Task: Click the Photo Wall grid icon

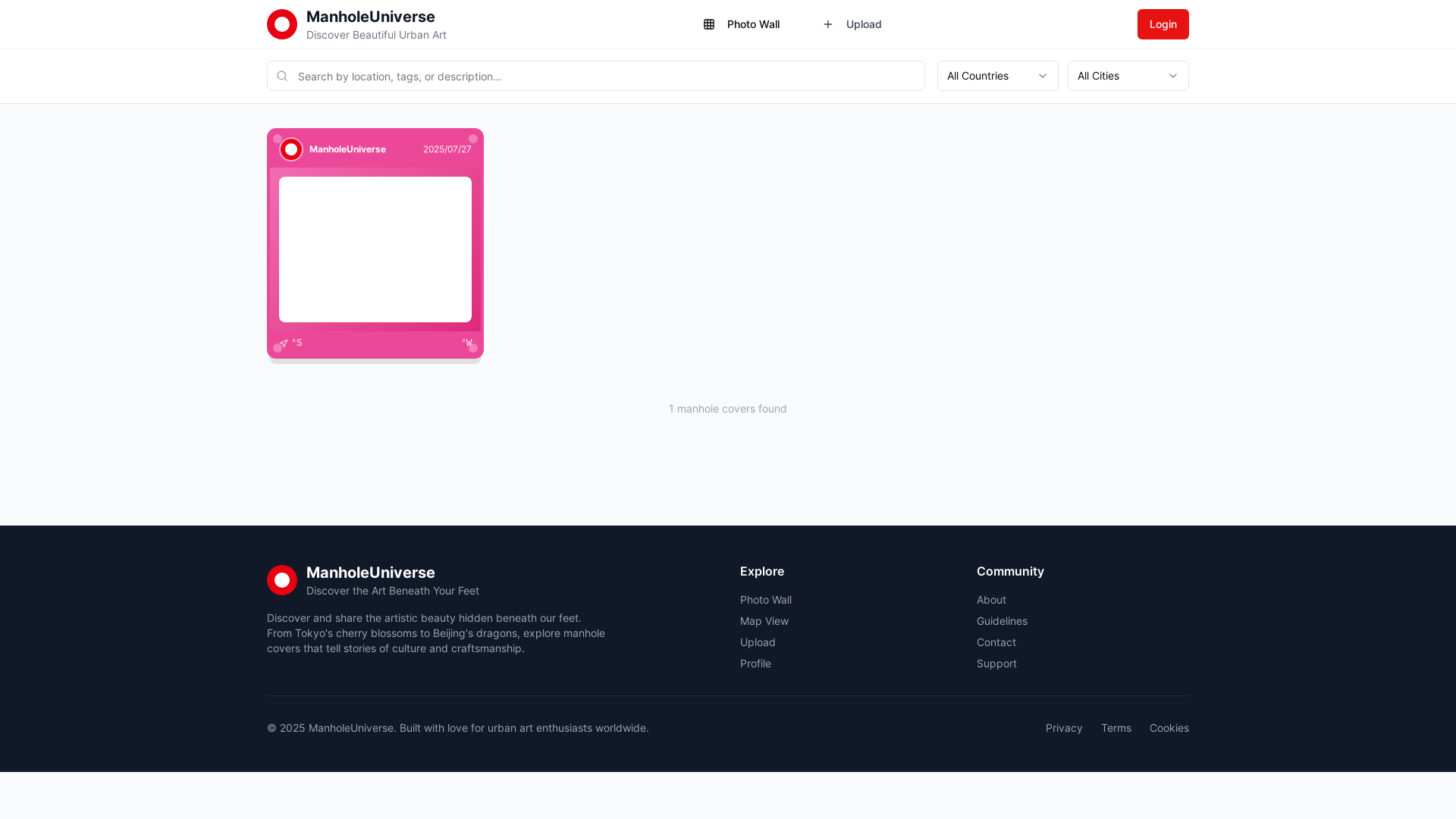Action: (709, 24)
